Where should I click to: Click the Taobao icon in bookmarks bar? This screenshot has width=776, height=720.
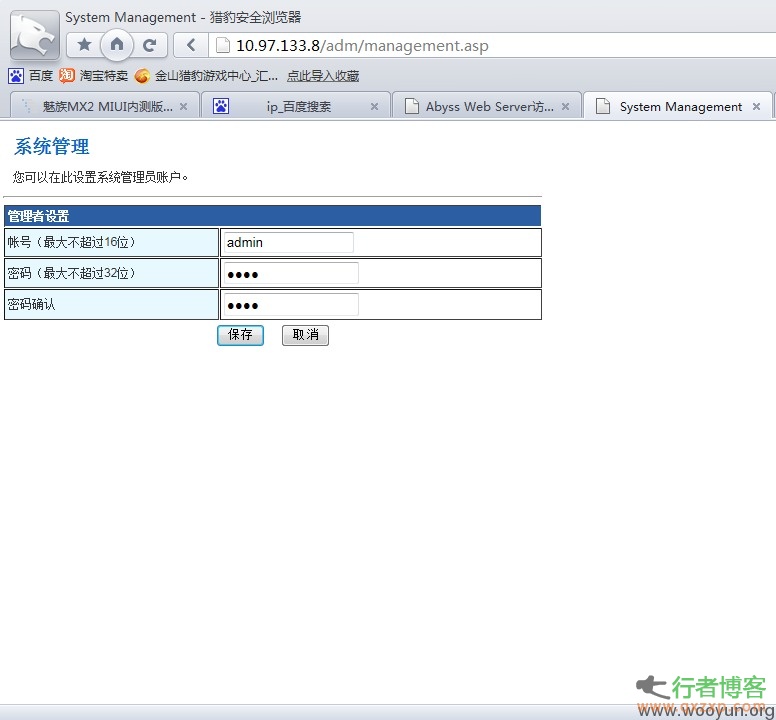(x=66, y=76)
